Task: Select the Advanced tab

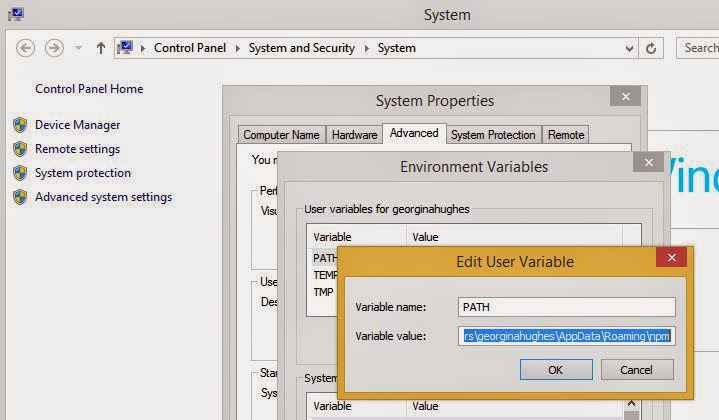Action: pyautogui.click(x=414, y=133)
